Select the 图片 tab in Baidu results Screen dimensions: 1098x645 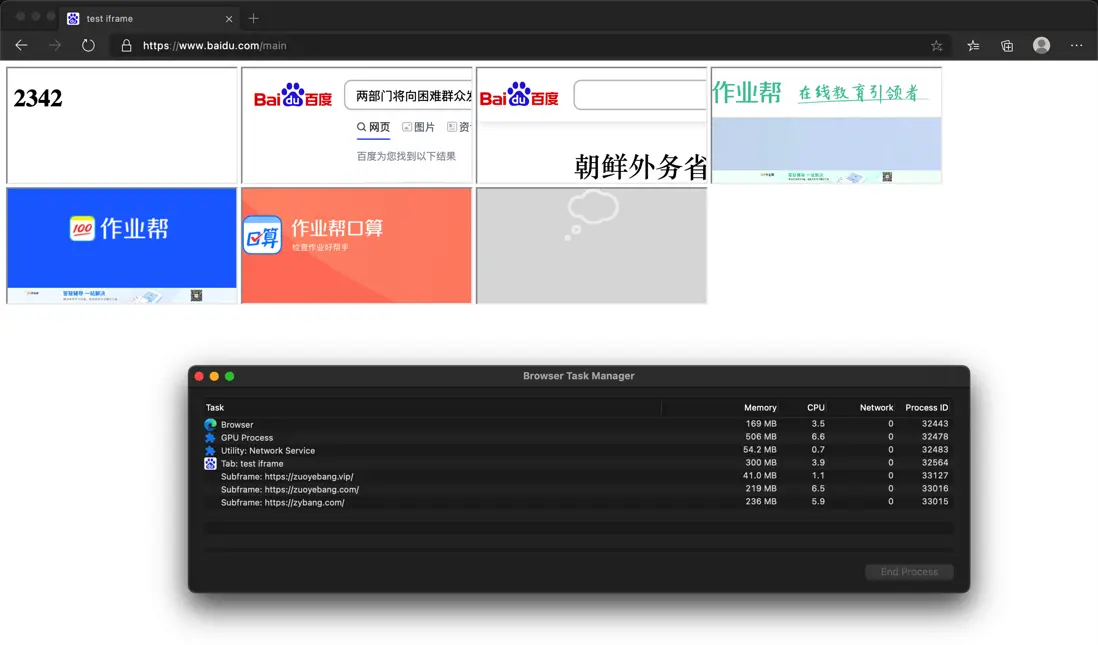(418, 127)
